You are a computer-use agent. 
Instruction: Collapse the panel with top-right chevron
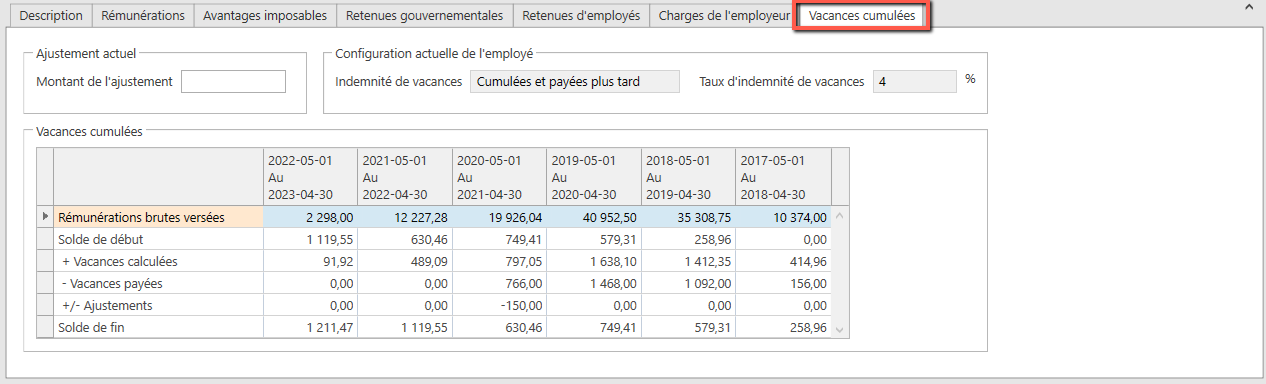(x=1249, y=7)
